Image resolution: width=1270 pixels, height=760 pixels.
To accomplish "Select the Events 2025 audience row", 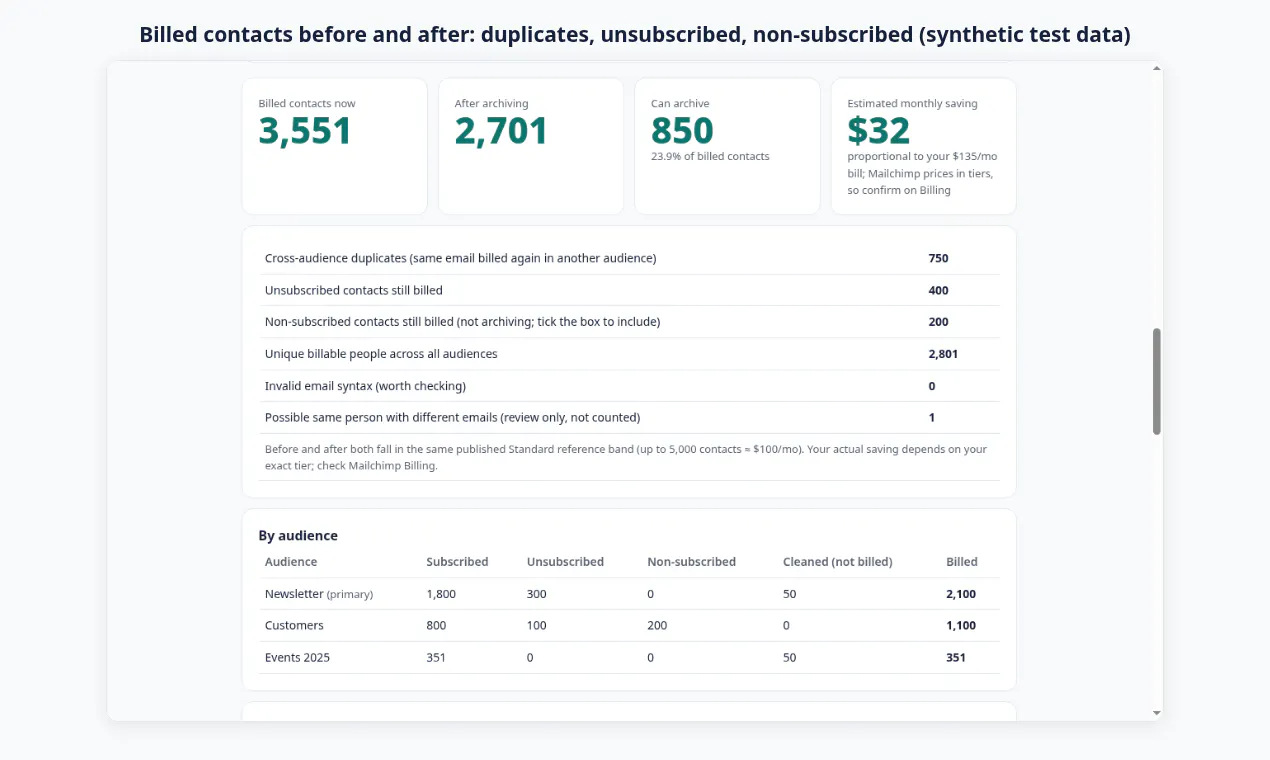I will pos(629,658).
